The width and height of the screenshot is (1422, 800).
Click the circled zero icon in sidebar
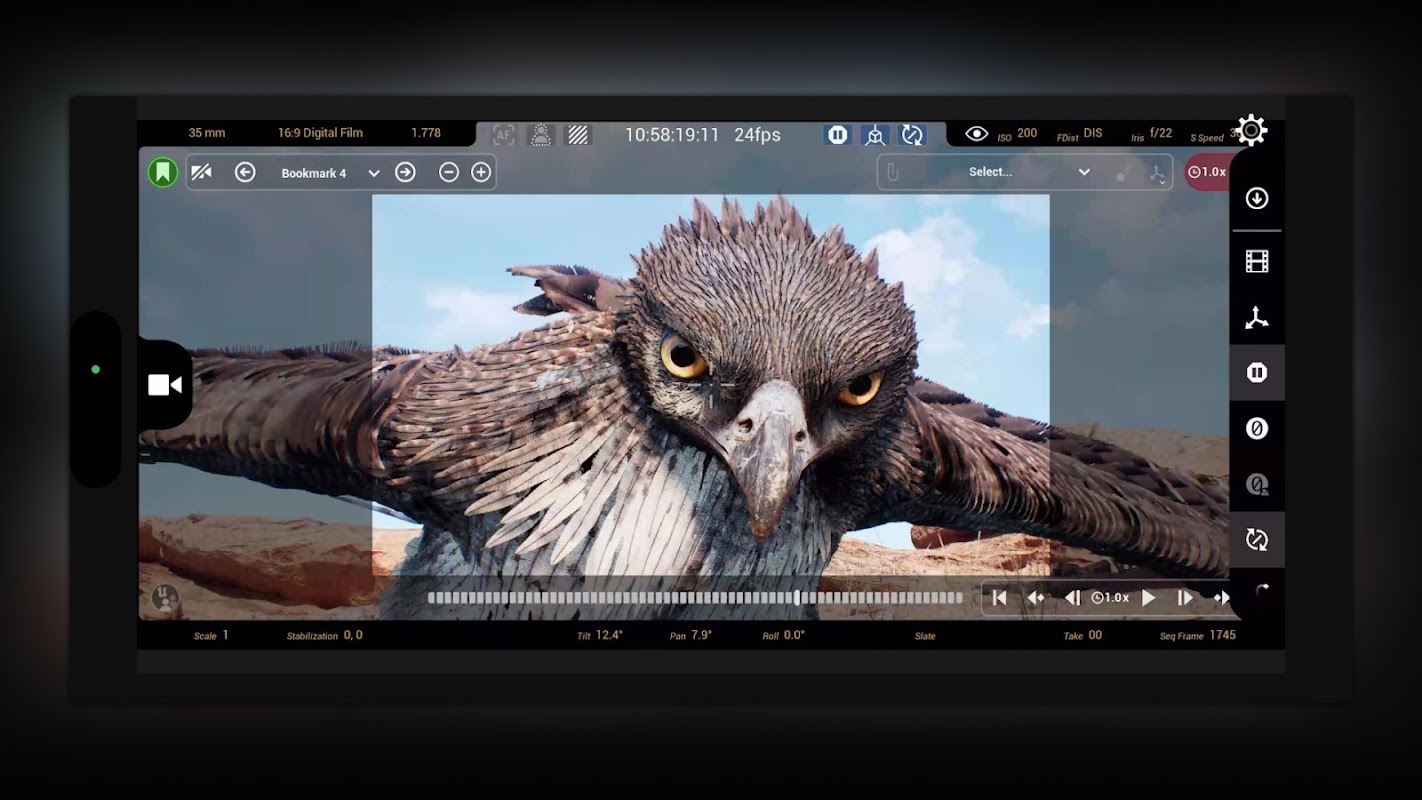click(1257, 429)
